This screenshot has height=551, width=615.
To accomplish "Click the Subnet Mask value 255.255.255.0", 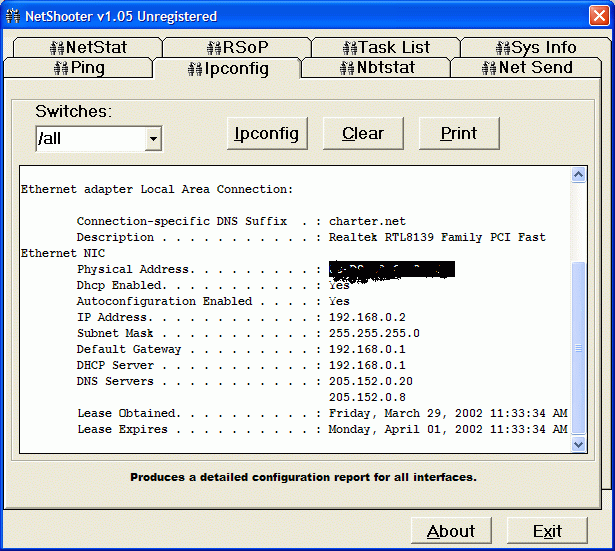I will click(x=374, y=333).
